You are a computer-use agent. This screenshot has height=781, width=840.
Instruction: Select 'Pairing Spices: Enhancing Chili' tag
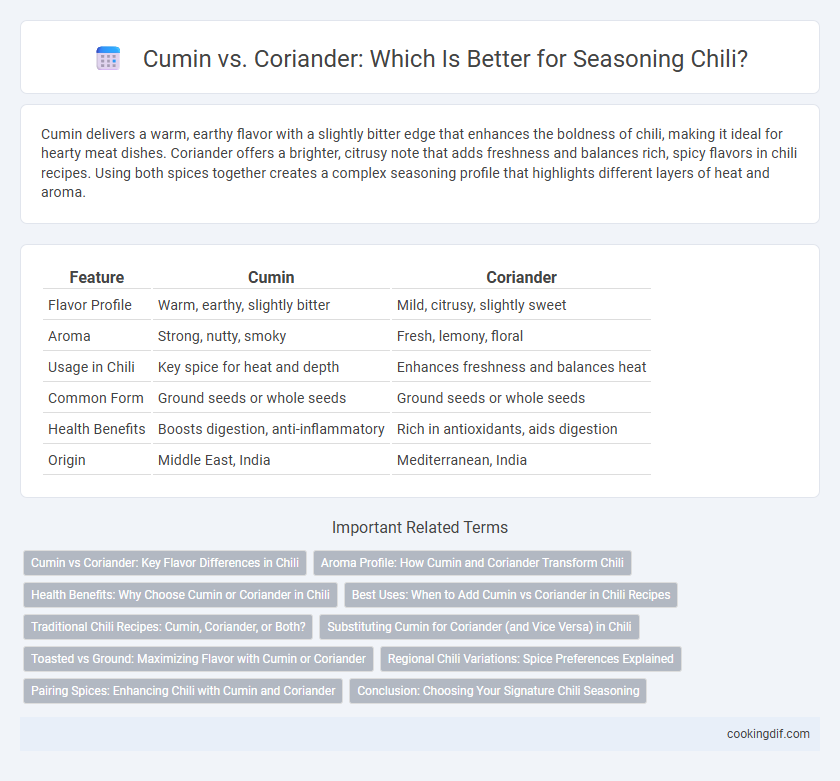(183, 691)
